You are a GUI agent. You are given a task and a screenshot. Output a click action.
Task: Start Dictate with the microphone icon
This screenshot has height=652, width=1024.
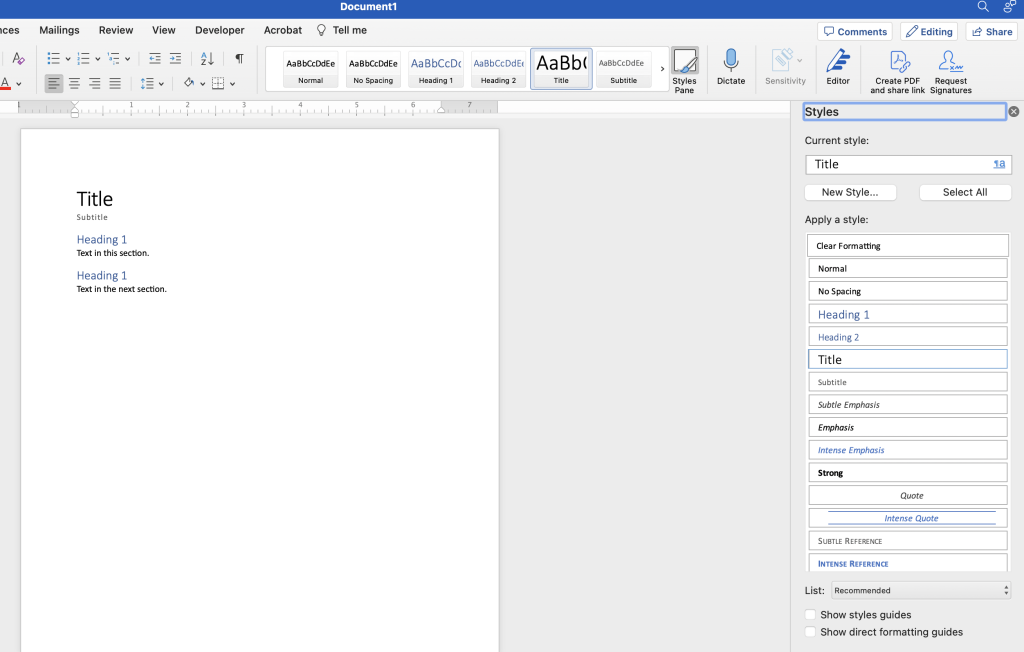(731, 67)
